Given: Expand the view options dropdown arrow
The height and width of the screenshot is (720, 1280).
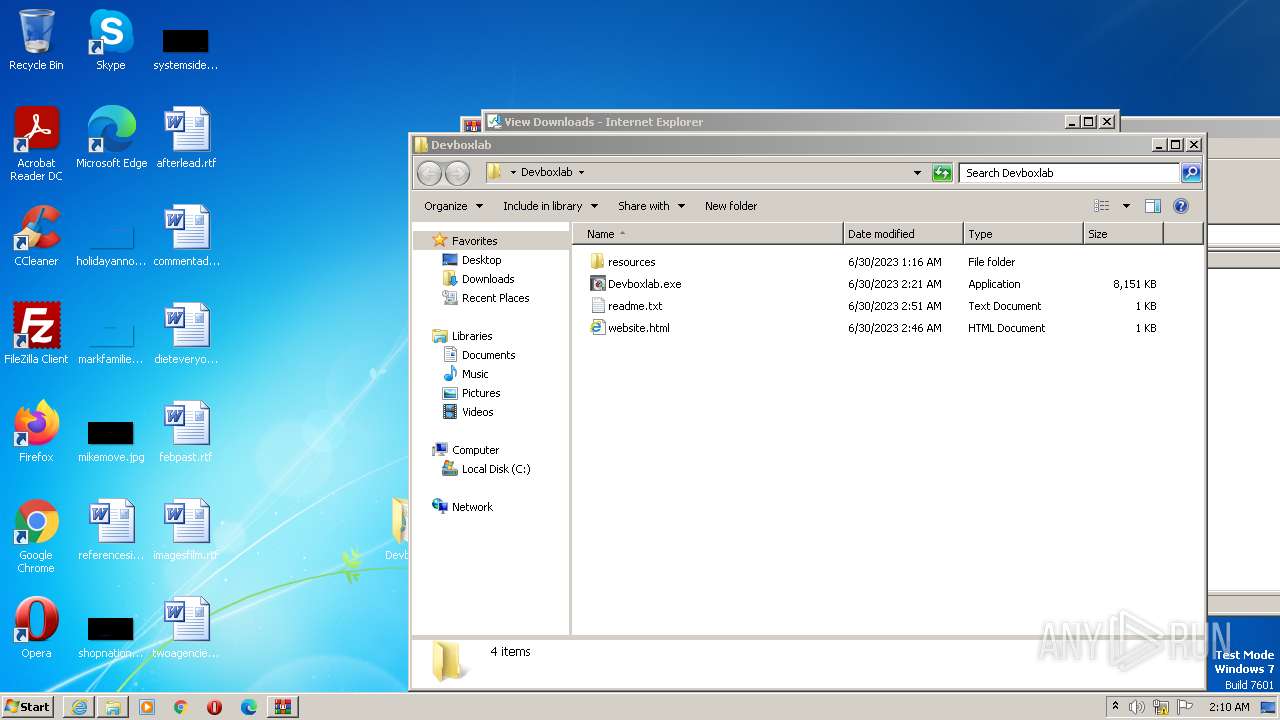Looking at the screenshot, I should (1126, 206).
